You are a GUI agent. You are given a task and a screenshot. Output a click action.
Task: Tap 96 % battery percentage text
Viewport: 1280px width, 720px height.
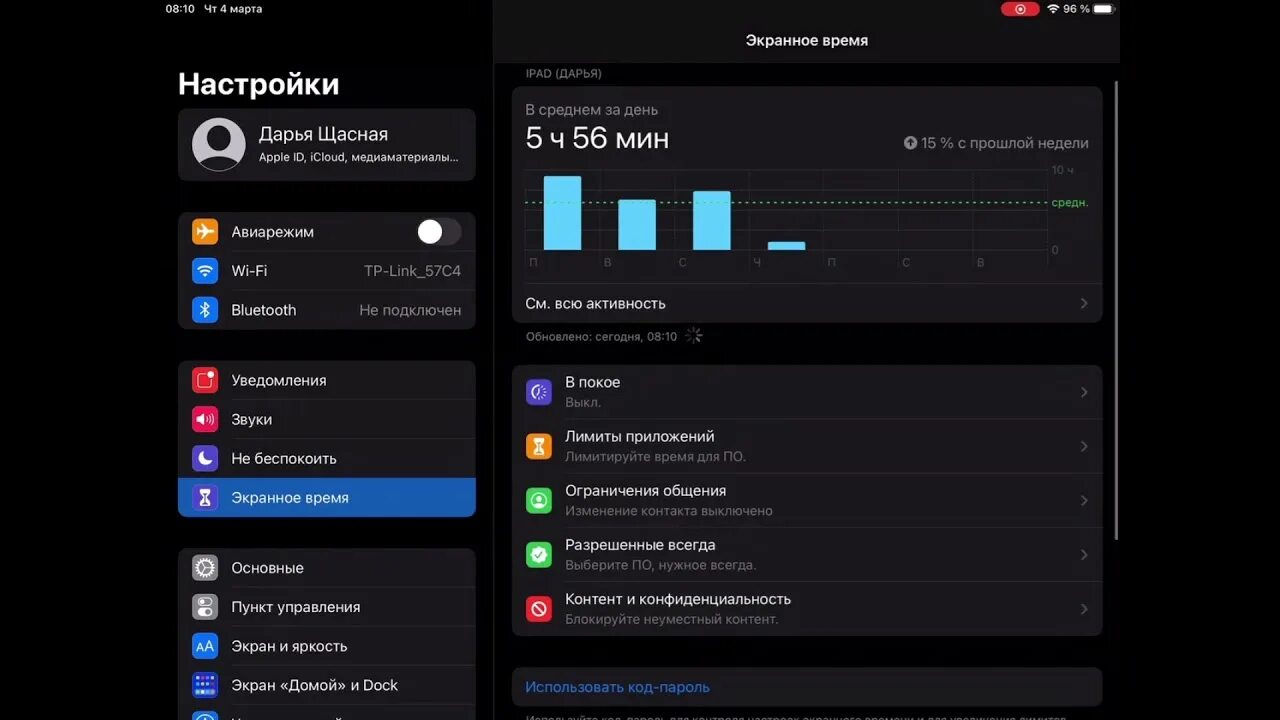pos(1076,9)
